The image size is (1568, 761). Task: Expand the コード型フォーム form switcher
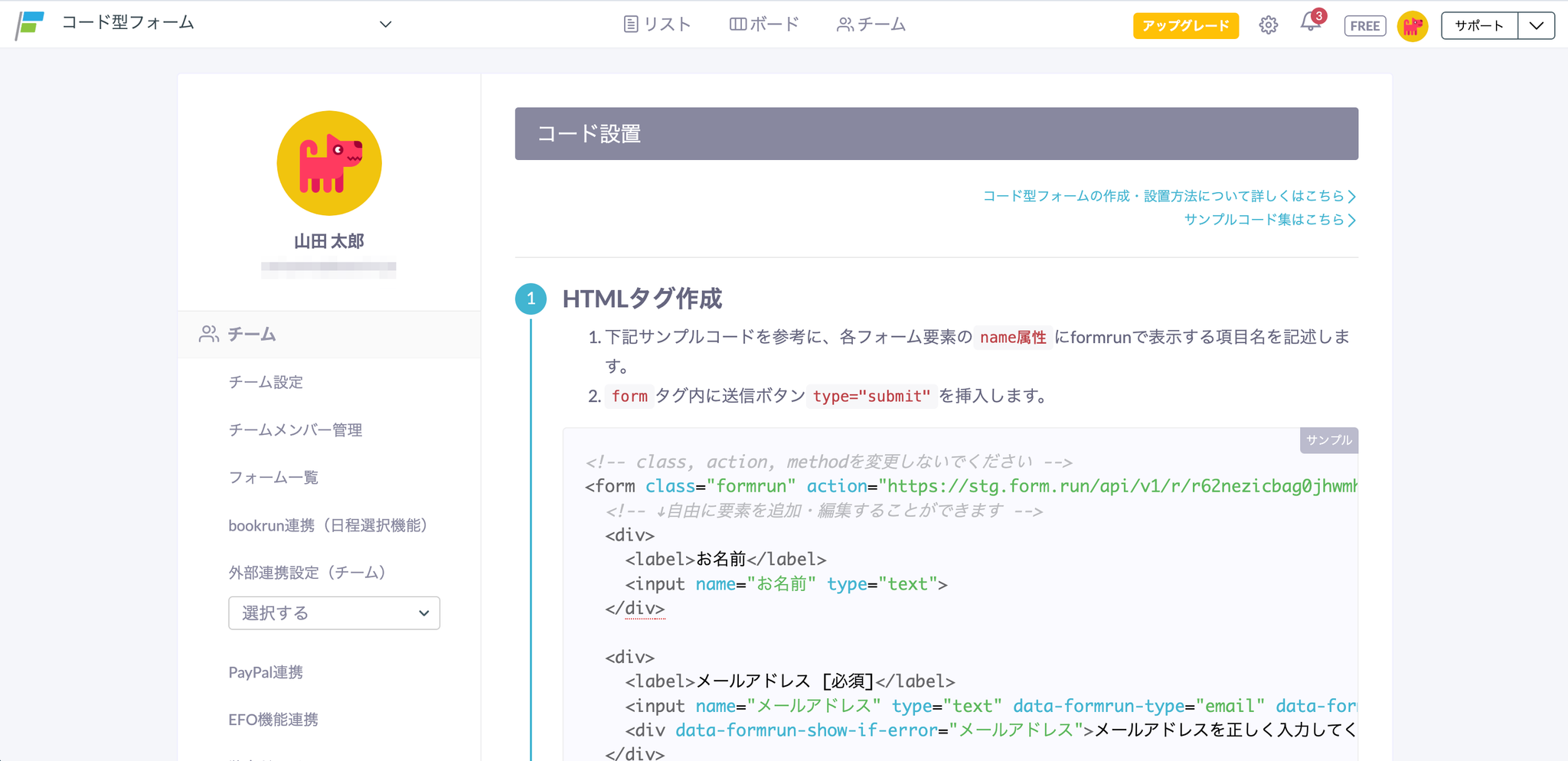[385, 24]
